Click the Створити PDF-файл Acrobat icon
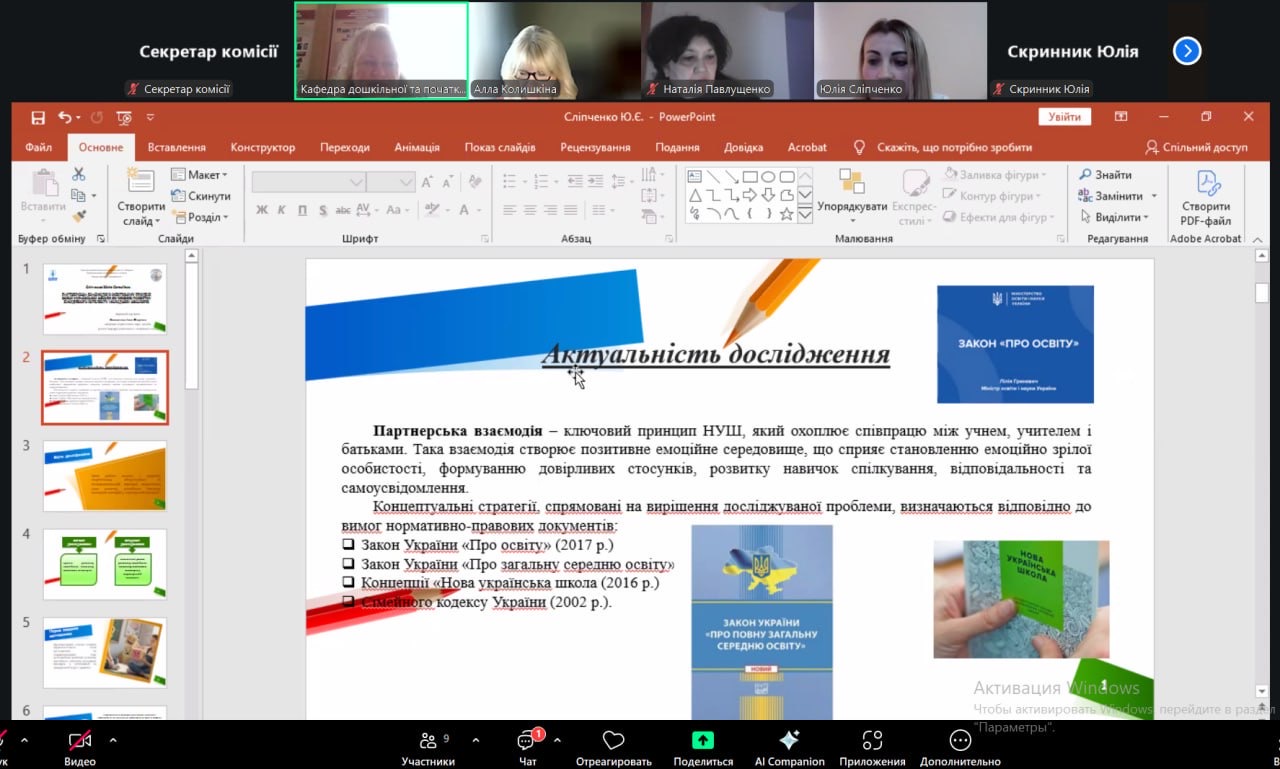1280x769 pixels. click(x=1205, y=198)
